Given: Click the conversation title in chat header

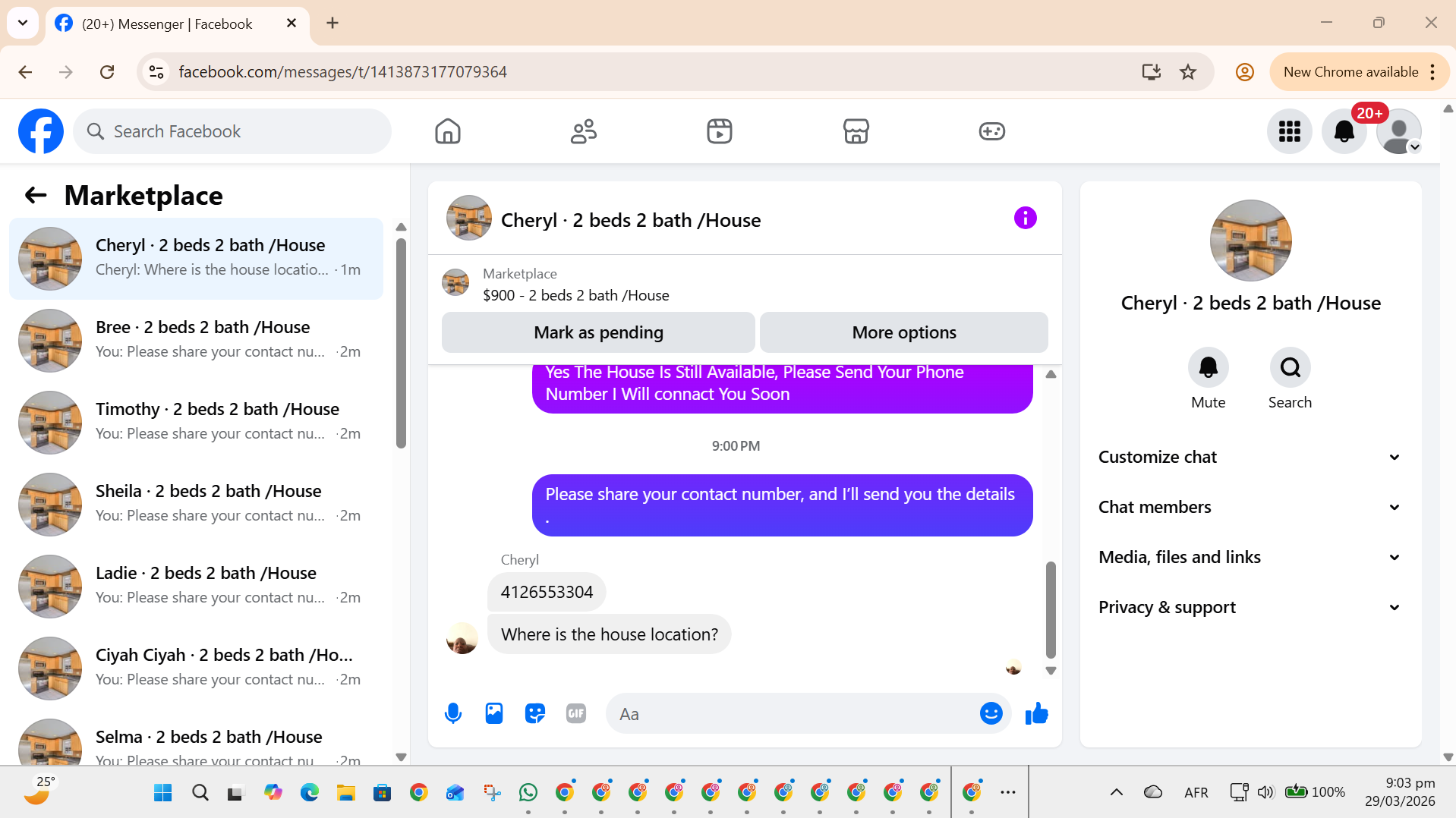Looking at the screenshot, I should (x=630, y=220).
